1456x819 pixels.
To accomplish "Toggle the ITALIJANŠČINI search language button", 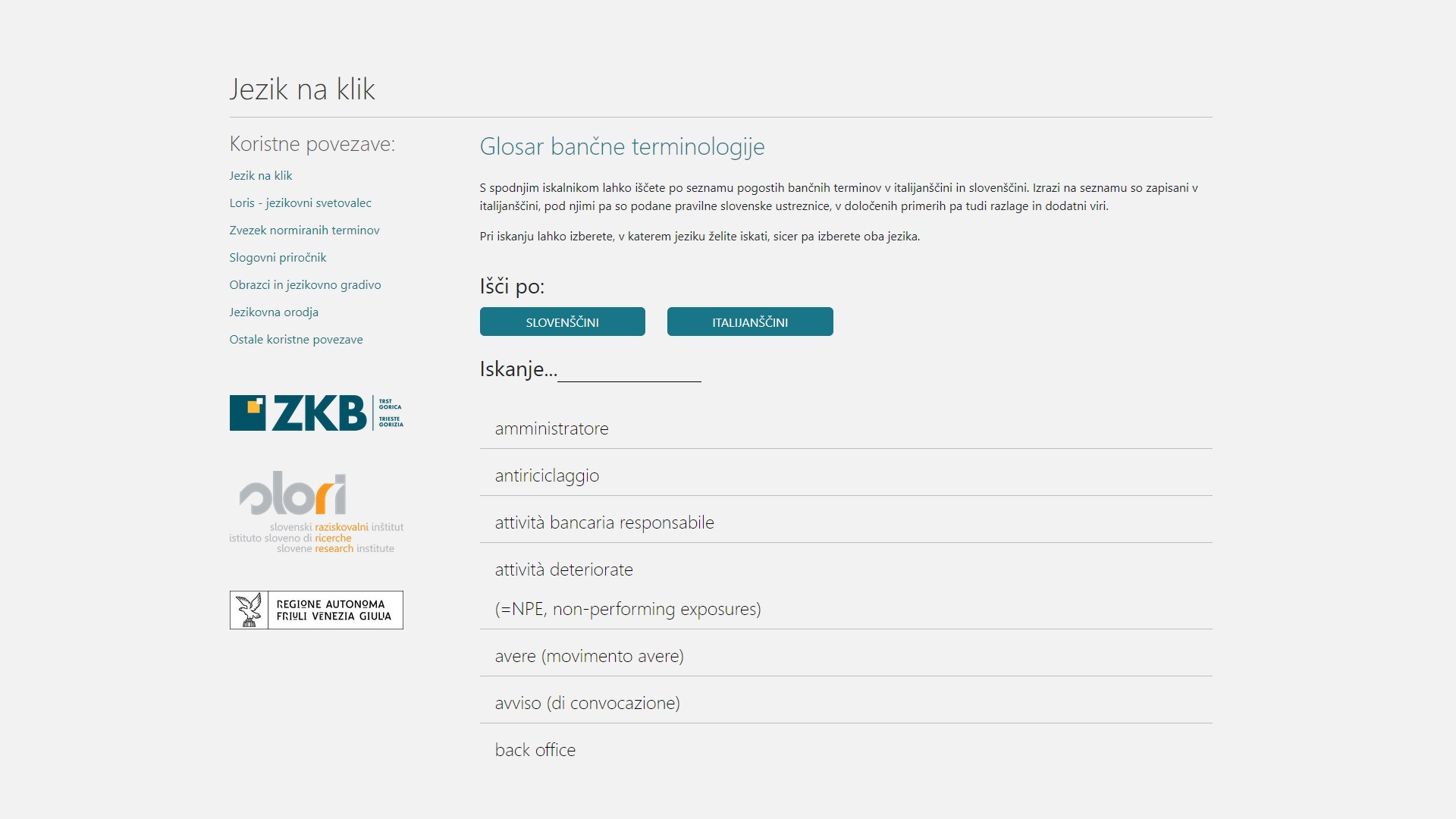I will [749, 322].
